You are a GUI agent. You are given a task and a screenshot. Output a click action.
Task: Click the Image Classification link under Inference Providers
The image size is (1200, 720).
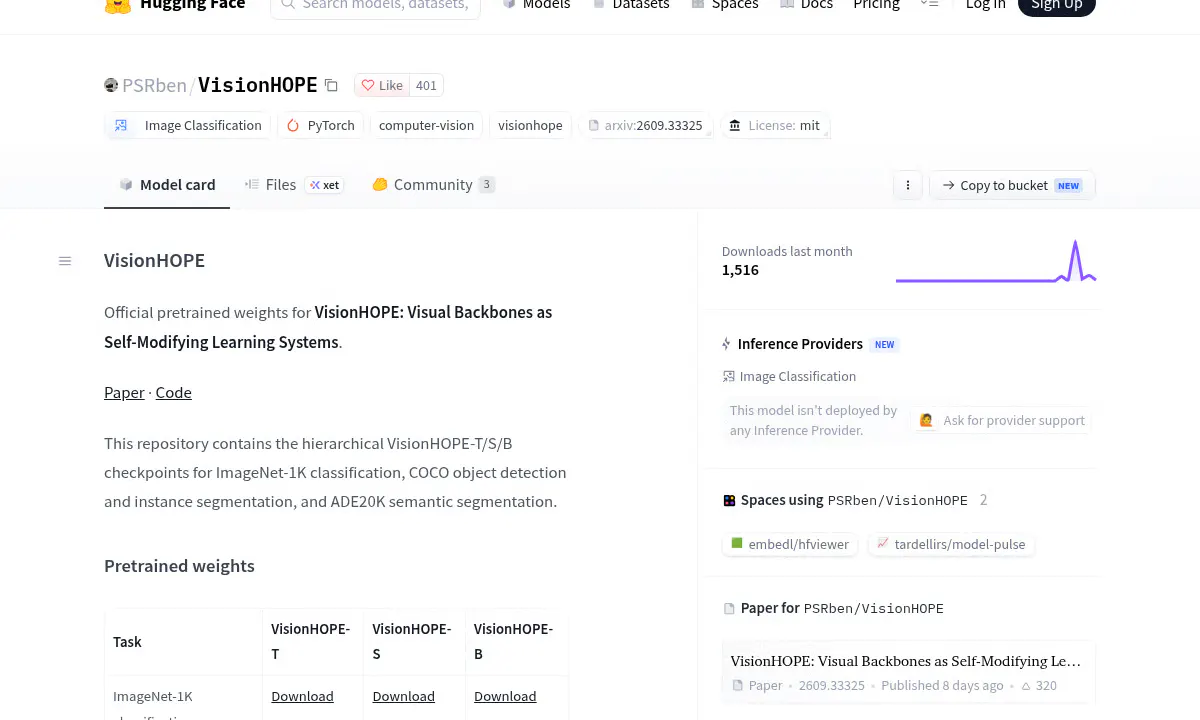789,376
